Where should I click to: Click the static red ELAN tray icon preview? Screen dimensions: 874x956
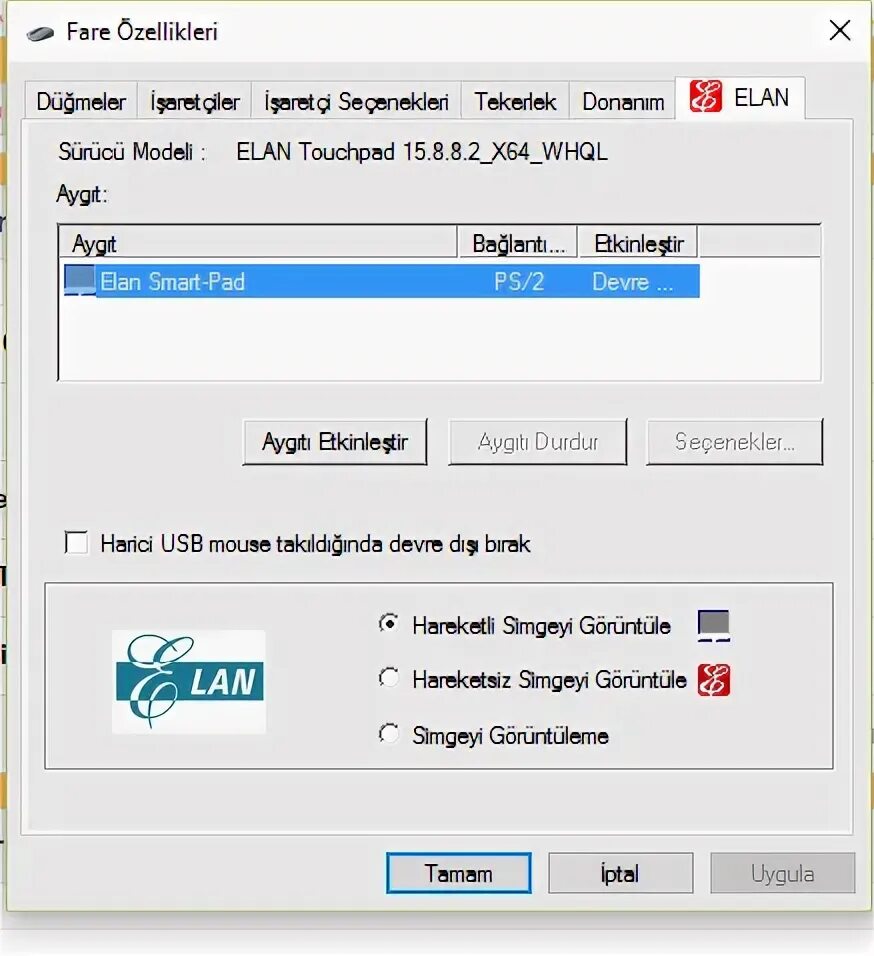coord(714,679)
